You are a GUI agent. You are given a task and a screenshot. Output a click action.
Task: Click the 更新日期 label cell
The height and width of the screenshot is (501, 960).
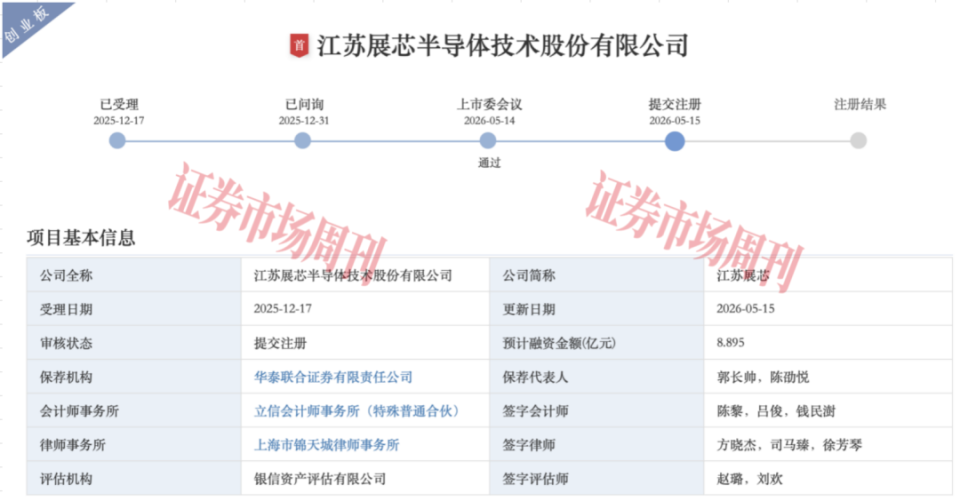click(597, 309)
